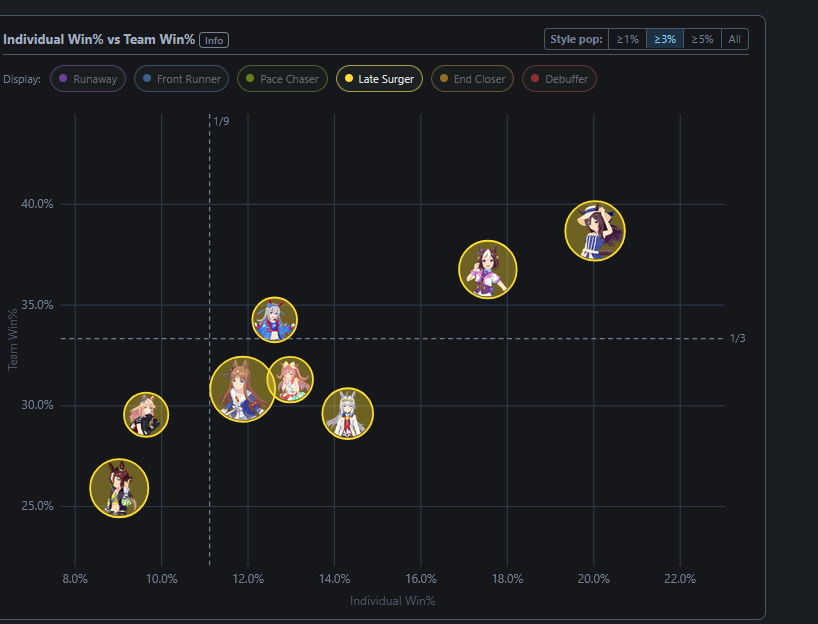Toggle the Runaway display chip
Screen dimensions: 818x624
coord(88,79)
